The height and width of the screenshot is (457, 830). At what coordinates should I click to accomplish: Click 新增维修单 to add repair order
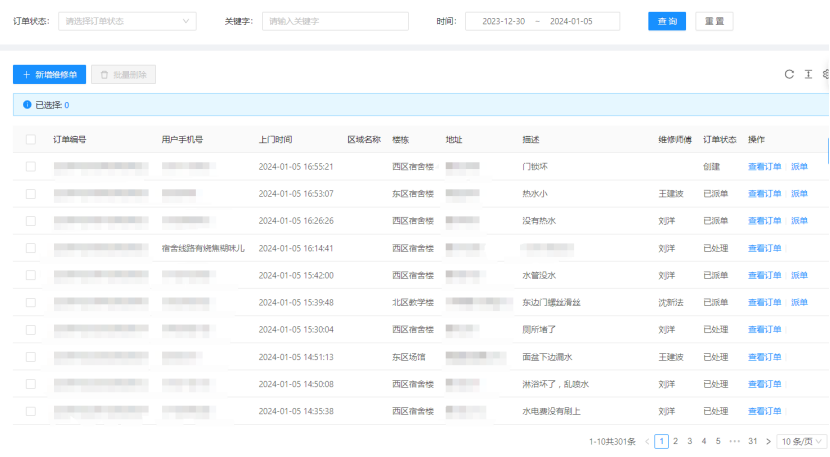tap(49, 75)
